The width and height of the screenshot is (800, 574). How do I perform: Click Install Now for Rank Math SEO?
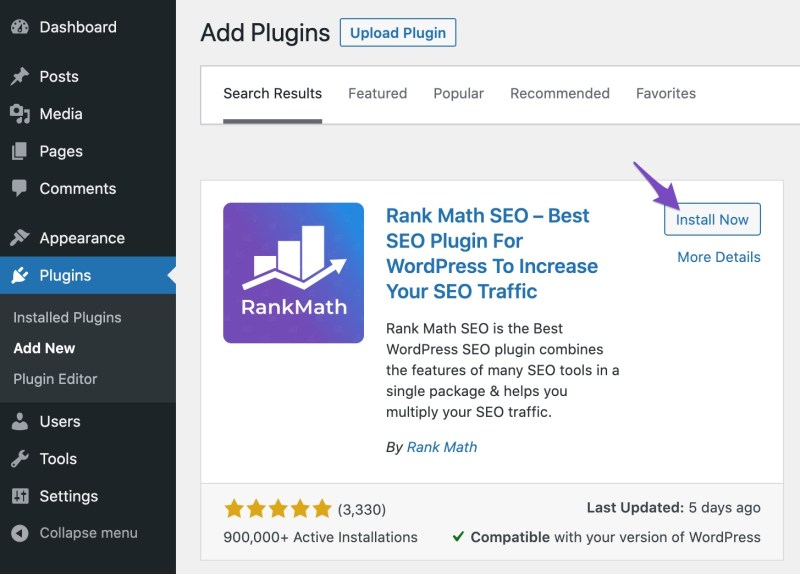pyautogui.click(x=712, y=219)
